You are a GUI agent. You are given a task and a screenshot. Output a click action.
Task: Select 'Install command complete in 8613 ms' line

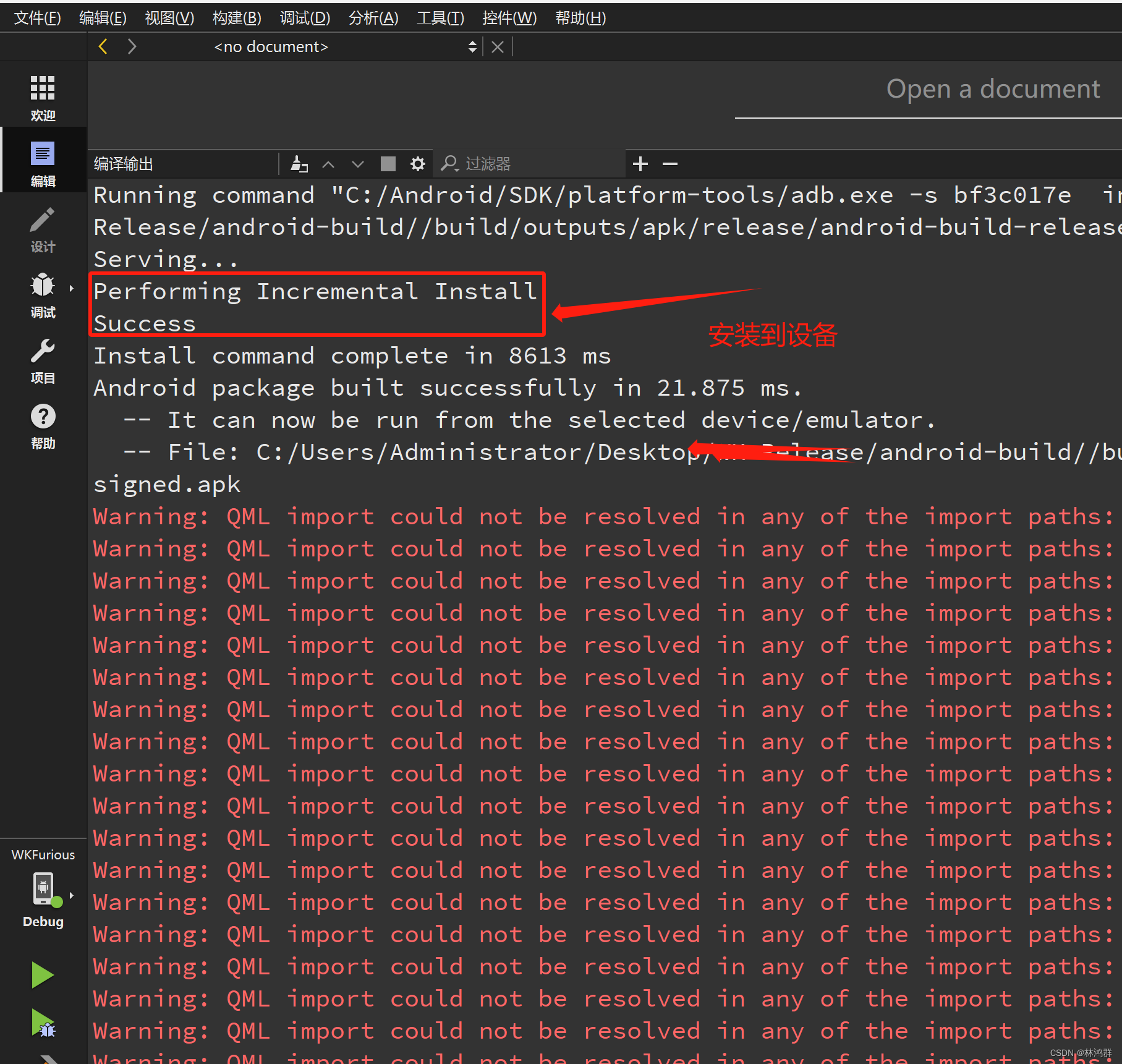(352, 355)
